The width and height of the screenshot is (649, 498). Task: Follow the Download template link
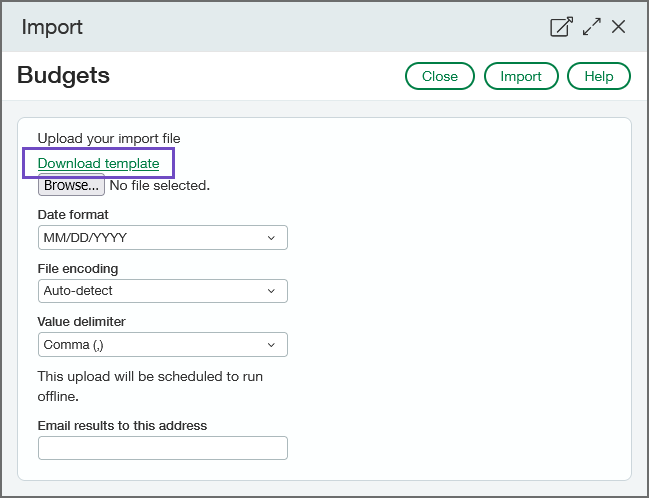point(98,163)
